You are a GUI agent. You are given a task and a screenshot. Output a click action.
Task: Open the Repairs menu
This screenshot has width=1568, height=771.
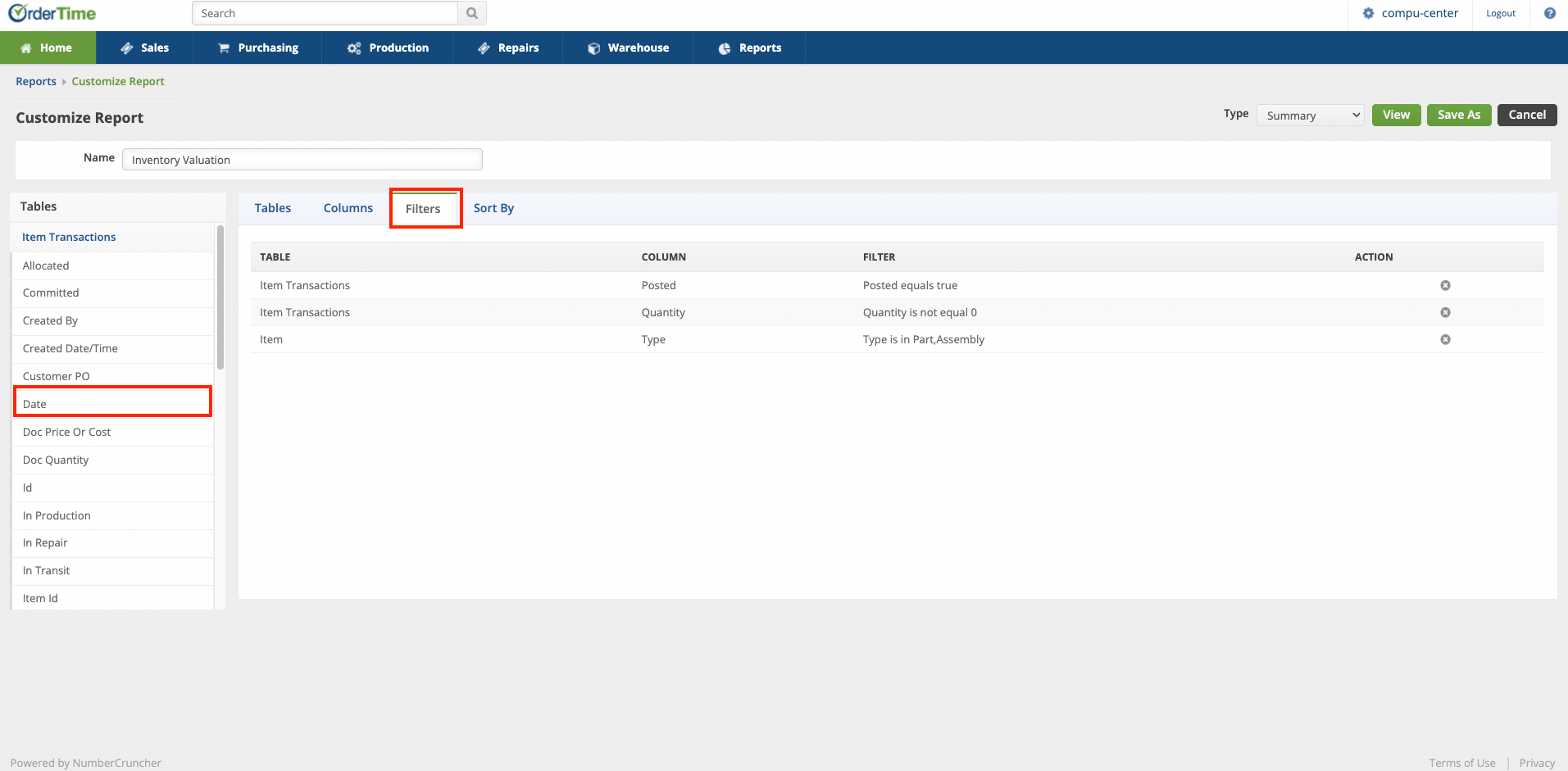[508, 48]
